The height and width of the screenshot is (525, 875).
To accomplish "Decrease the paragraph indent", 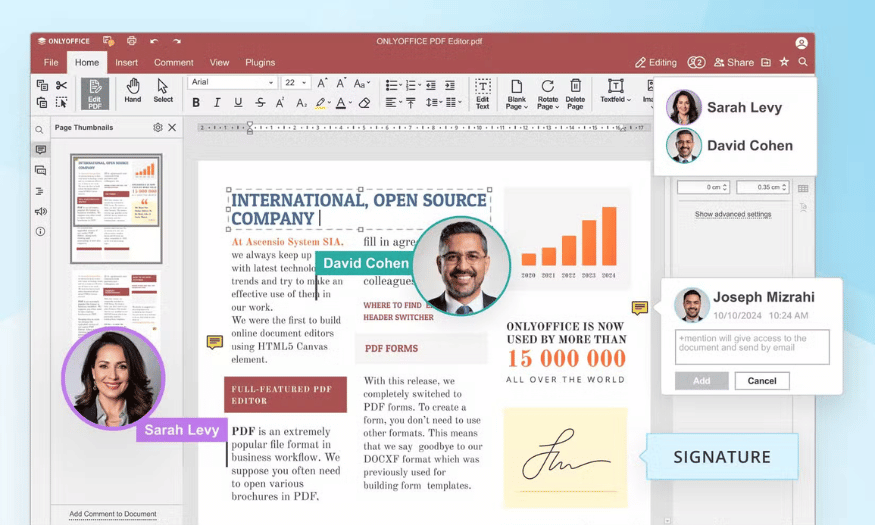I will (x=431, y=85).
